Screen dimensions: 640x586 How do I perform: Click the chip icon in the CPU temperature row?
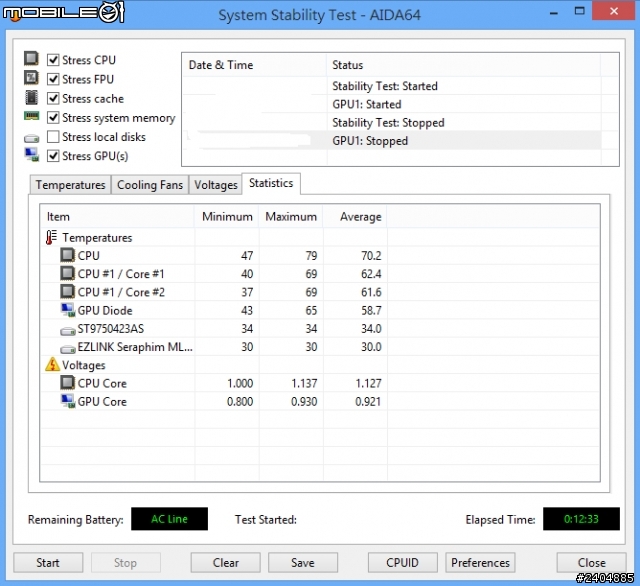point(68,255)
